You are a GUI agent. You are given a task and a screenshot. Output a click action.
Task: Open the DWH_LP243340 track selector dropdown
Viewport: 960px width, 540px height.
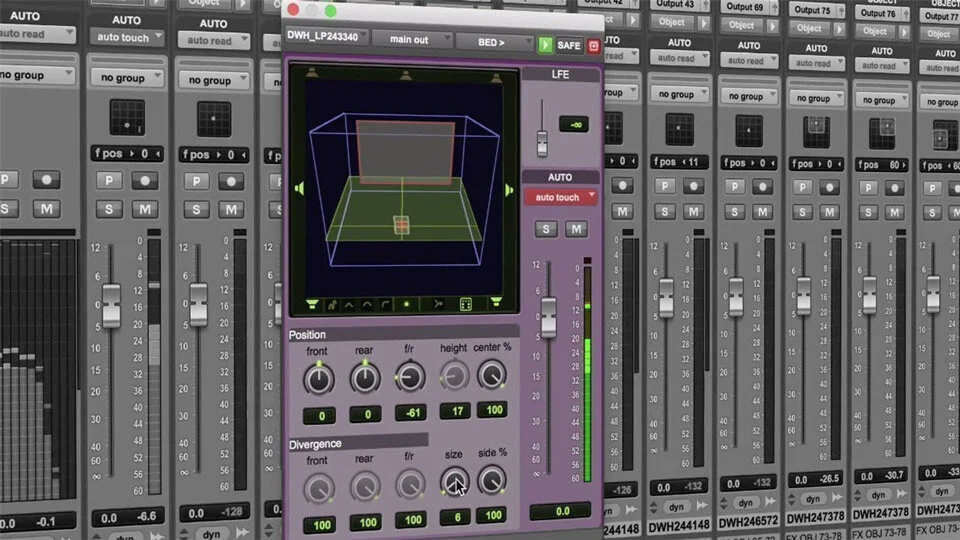click(327, 36)
